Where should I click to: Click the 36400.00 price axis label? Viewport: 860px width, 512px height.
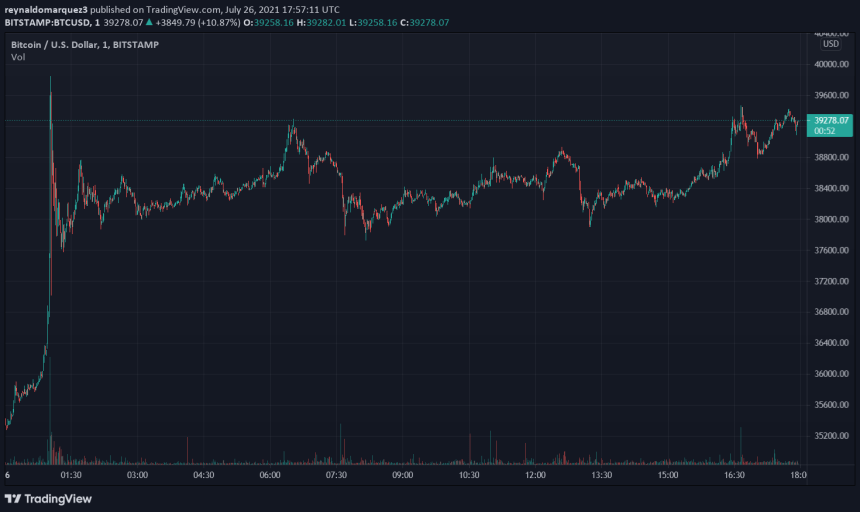click(831, 343)
